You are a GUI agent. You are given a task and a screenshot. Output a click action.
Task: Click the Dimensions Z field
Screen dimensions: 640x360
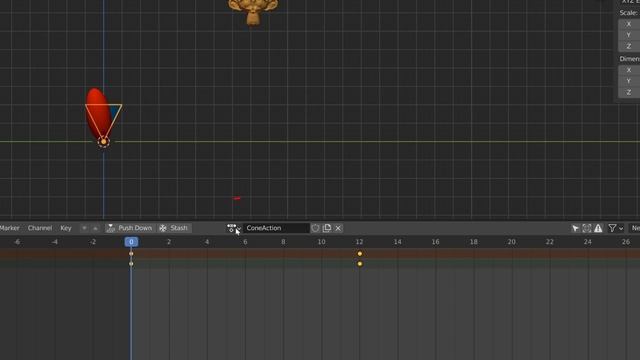(x=629, y=92)
